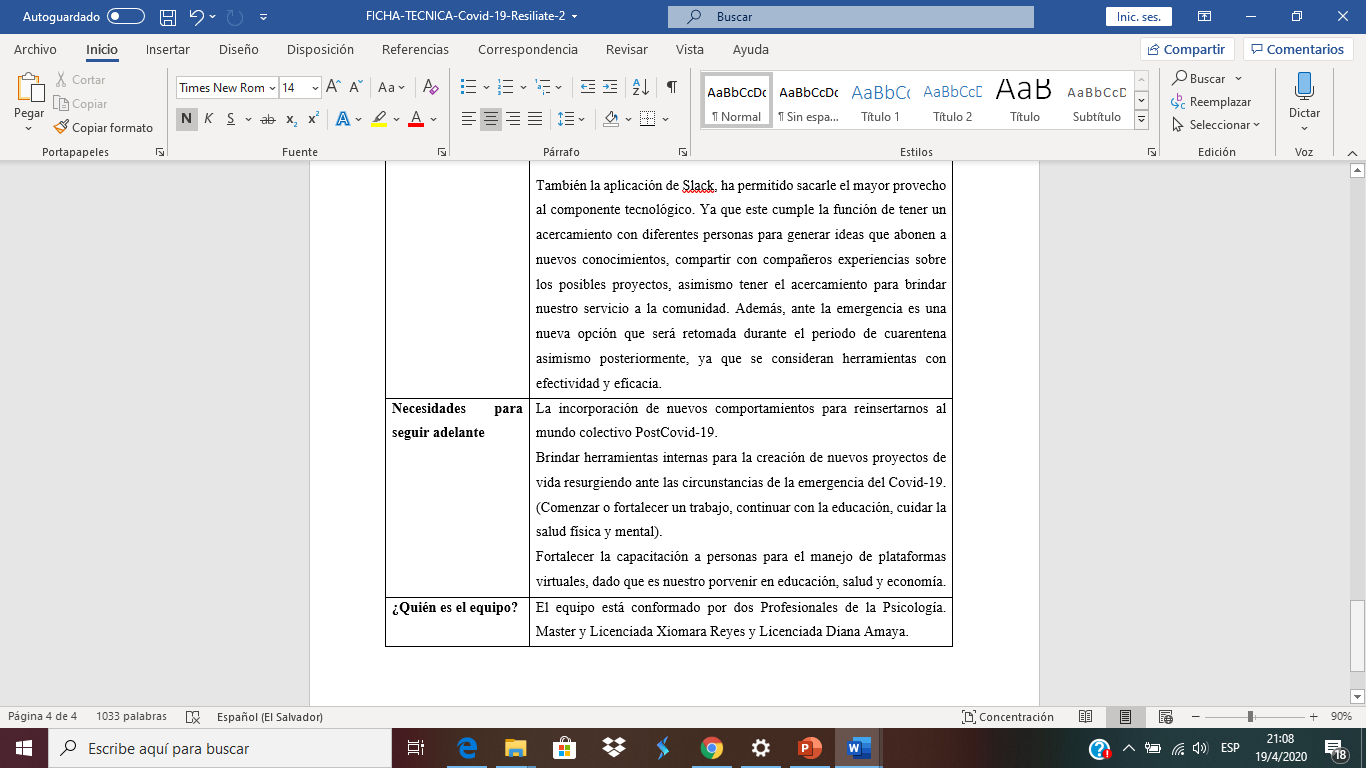Open the Diseño ribbon tab

pyautogui.click(x=239, y=49)
